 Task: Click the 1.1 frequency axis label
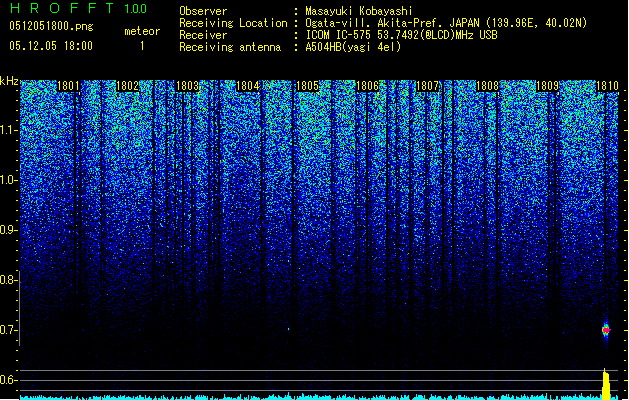point(9,130)
